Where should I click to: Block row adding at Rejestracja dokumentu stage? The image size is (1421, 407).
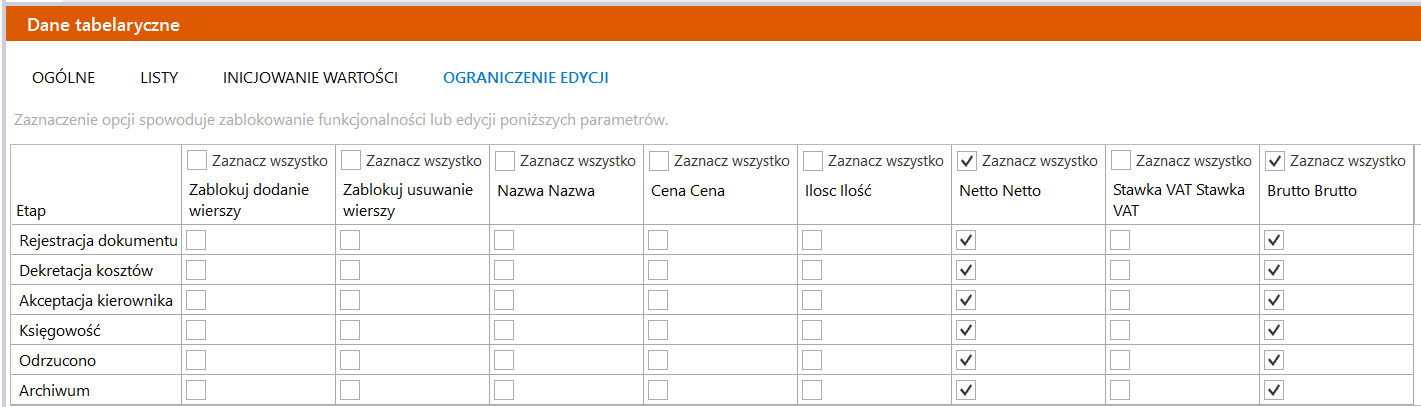coord(197,240)
